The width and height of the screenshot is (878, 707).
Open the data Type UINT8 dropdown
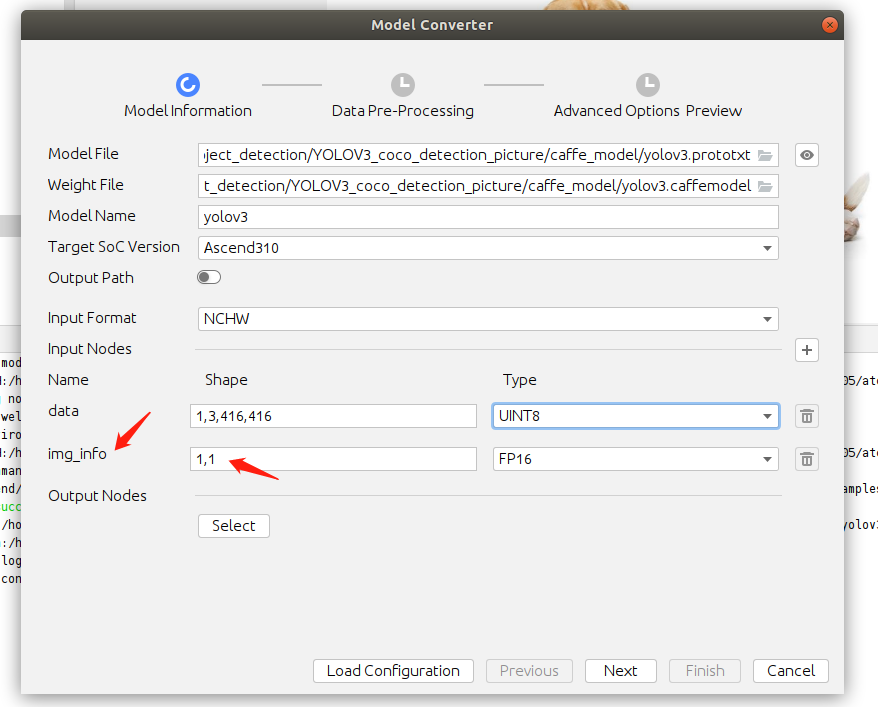(636, 416)
